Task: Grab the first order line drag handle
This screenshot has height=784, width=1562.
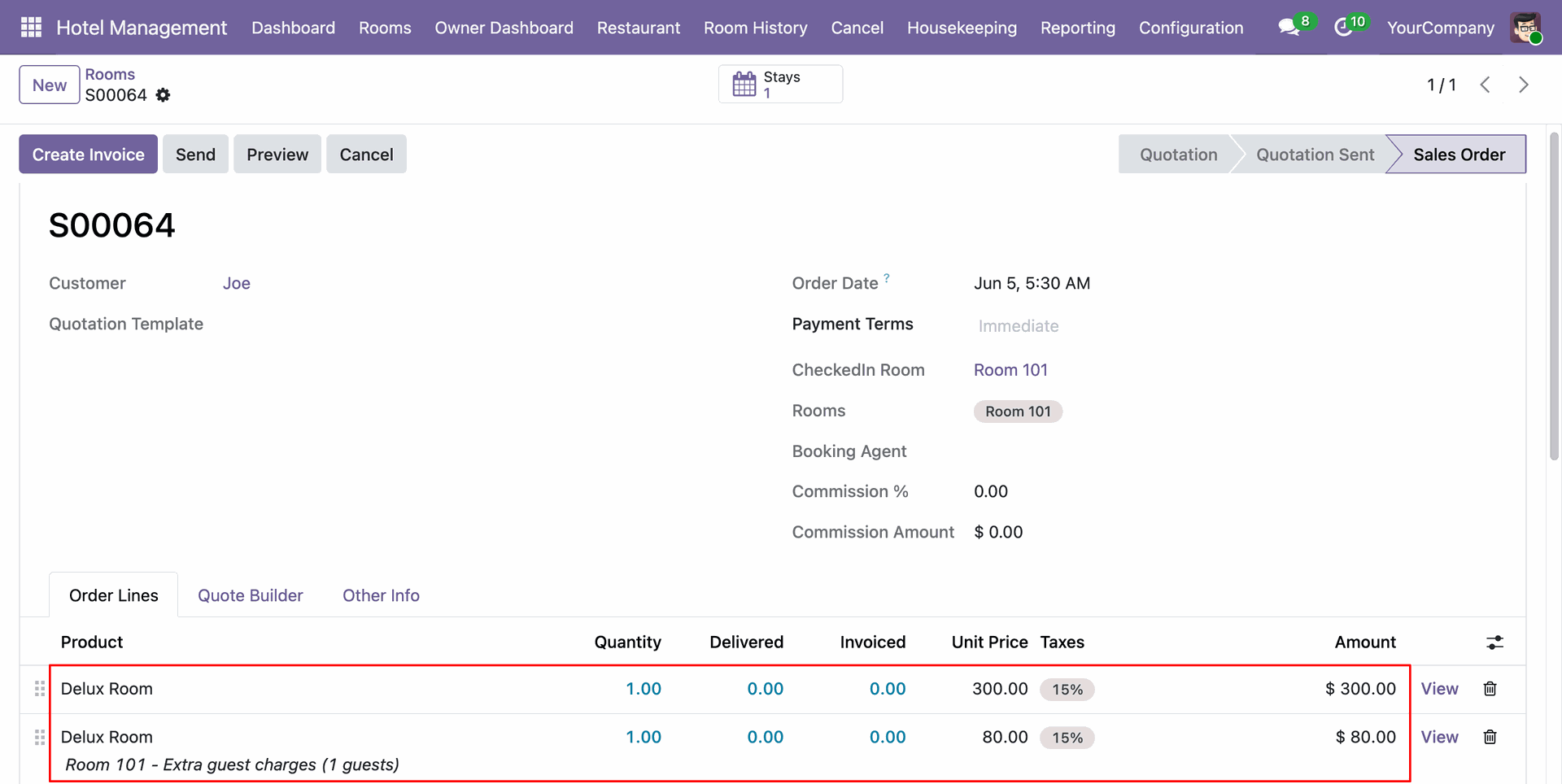Action: [x=39, y=689]
